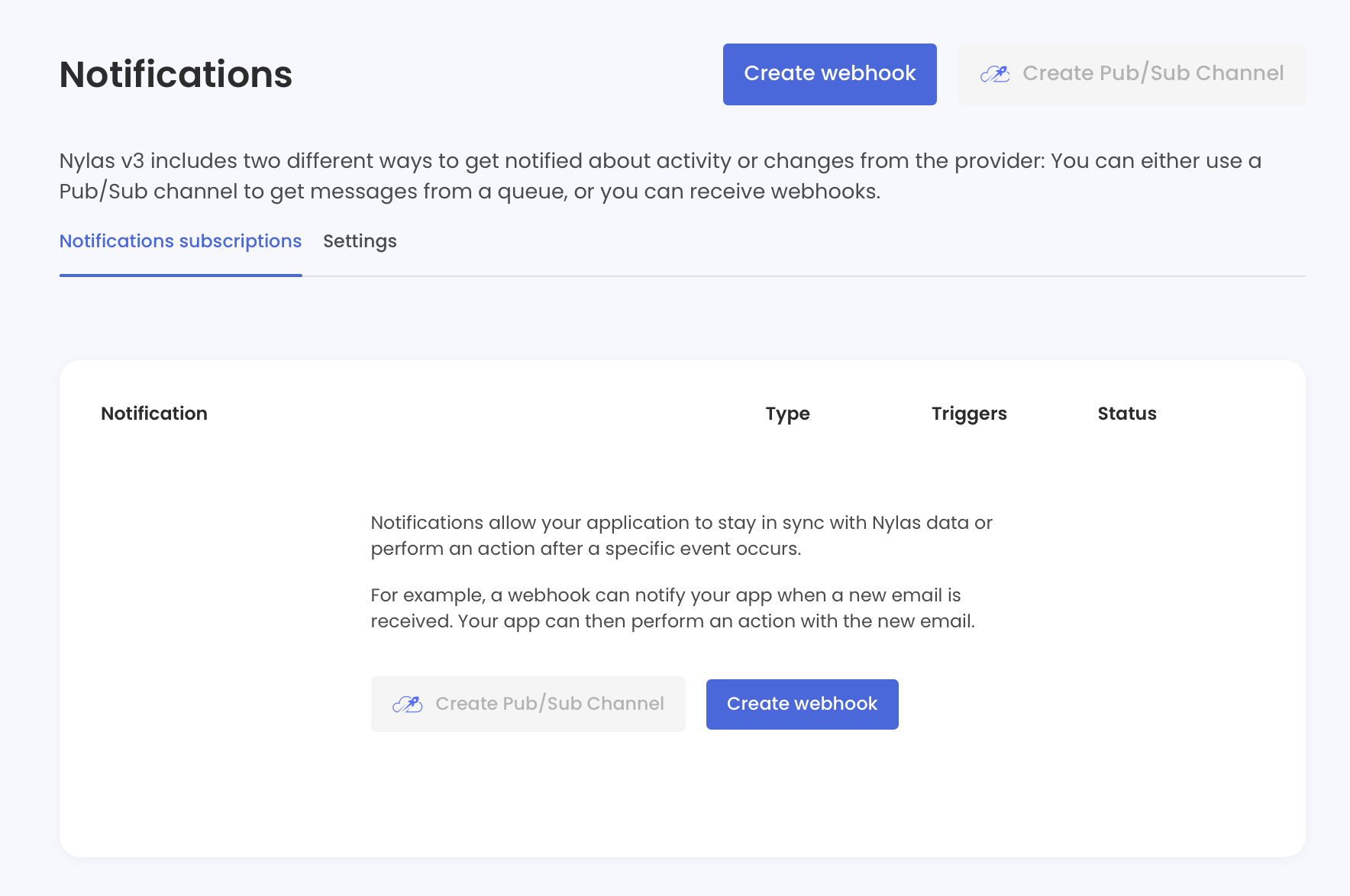Select the Triggers column header
This screenshot has width=1350, height=896.
[969, 414]
